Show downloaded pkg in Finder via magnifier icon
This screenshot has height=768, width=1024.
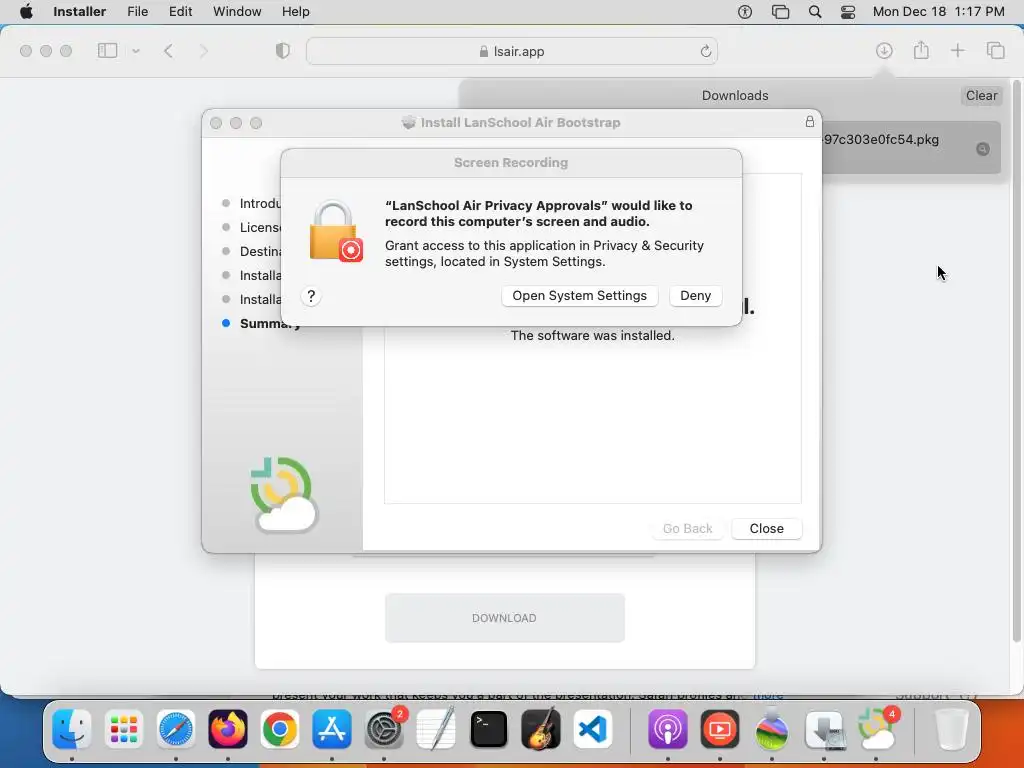(x=982, y=149)
